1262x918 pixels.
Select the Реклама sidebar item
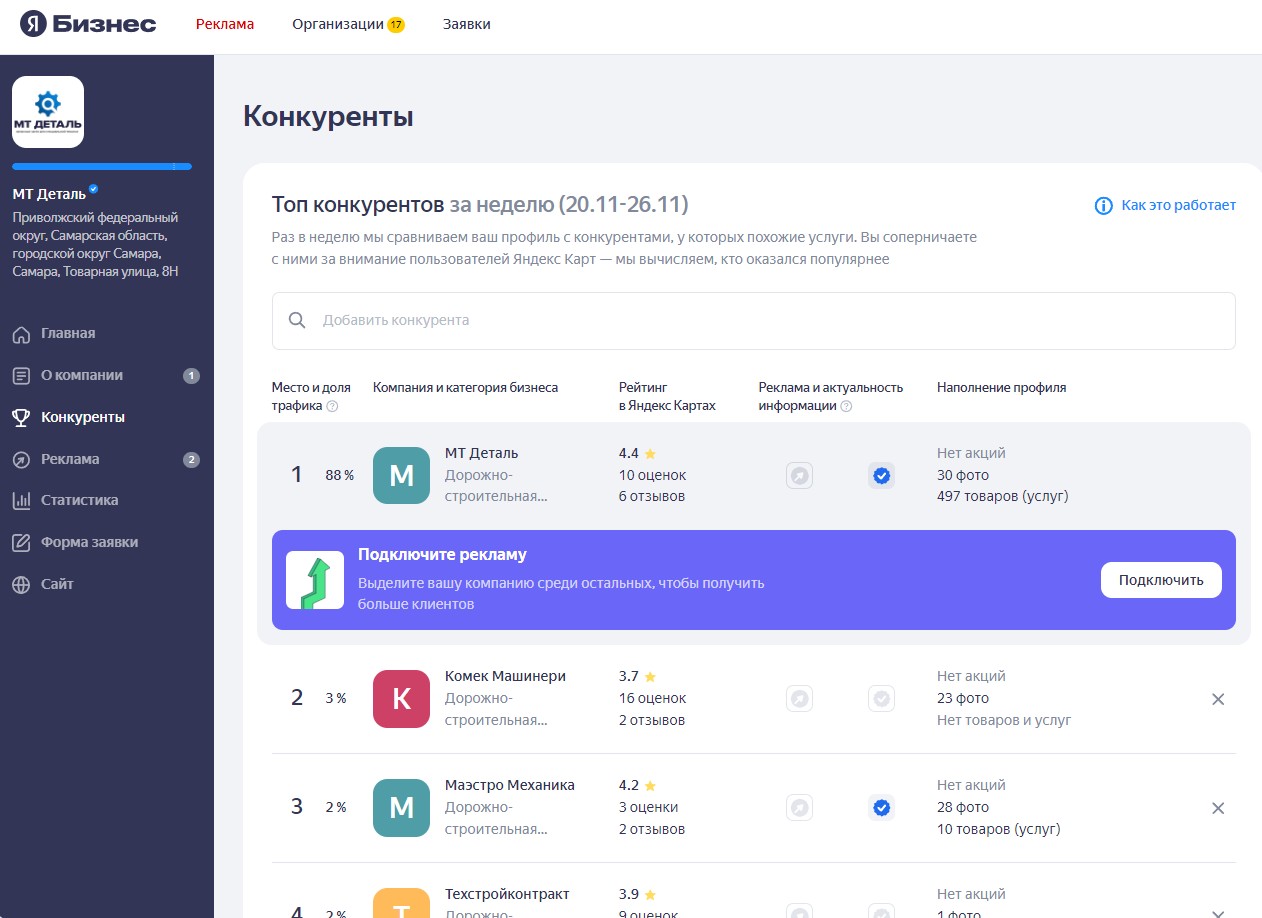coord(70,459)
